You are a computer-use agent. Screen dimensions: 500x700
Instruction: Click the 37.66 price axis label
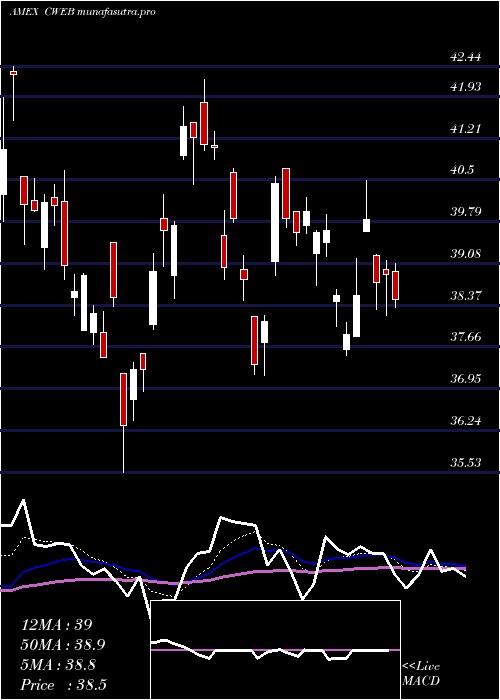[x=467, y=337]
